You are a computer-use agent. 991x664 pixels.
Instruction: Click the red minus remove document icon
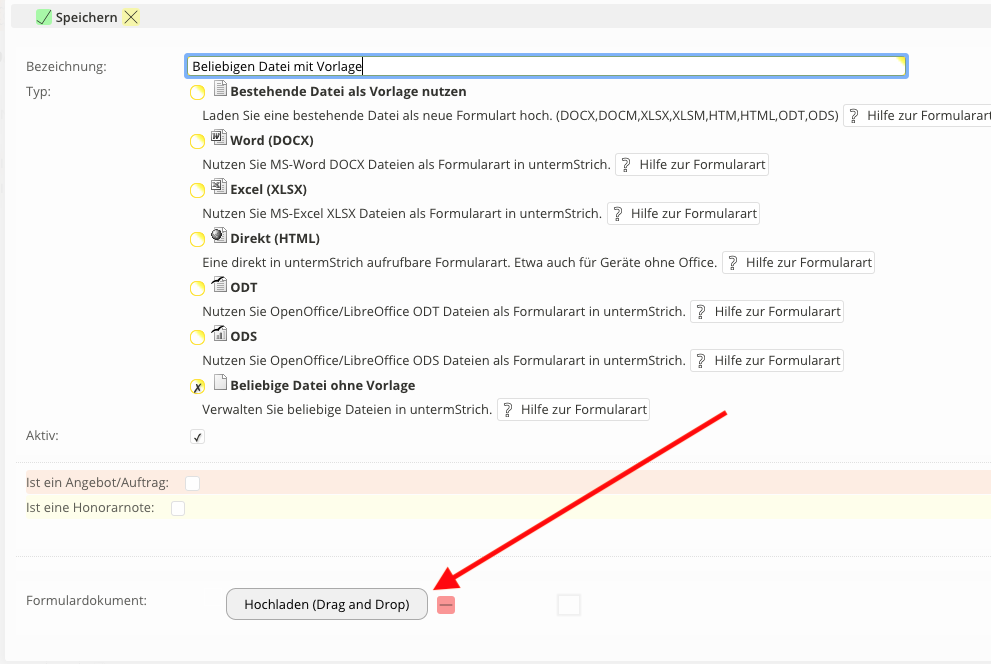[x=446, y=605]
